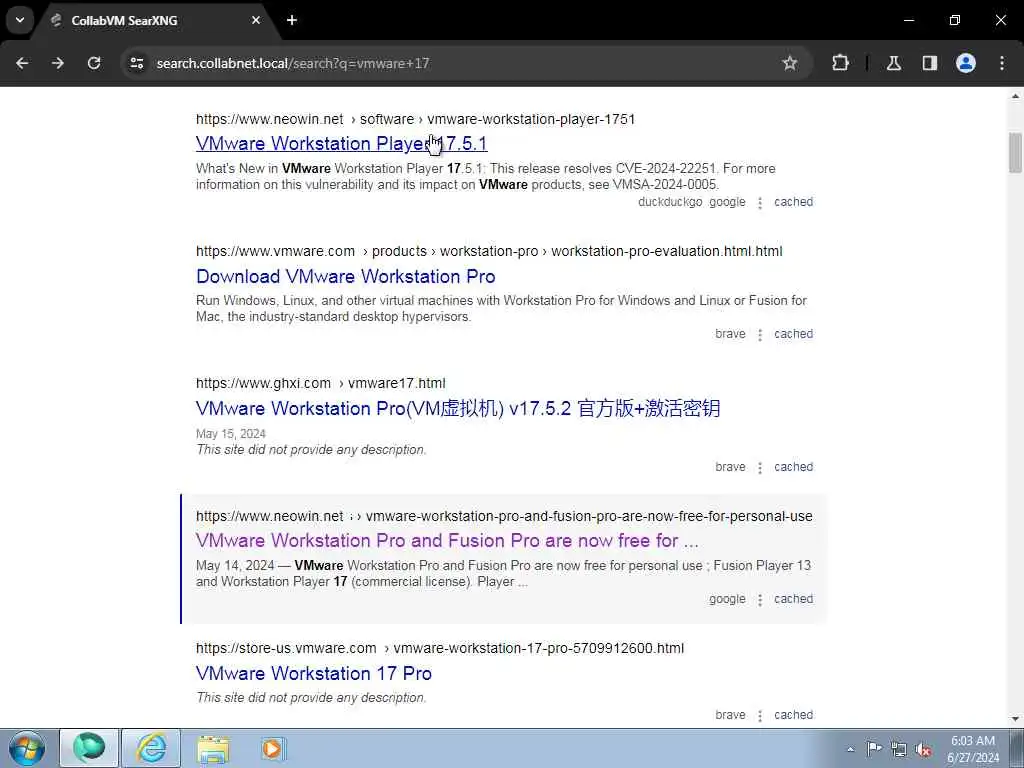Show hidden system tray icons
Screen dimensions: 1024x768
click(850, 749)
